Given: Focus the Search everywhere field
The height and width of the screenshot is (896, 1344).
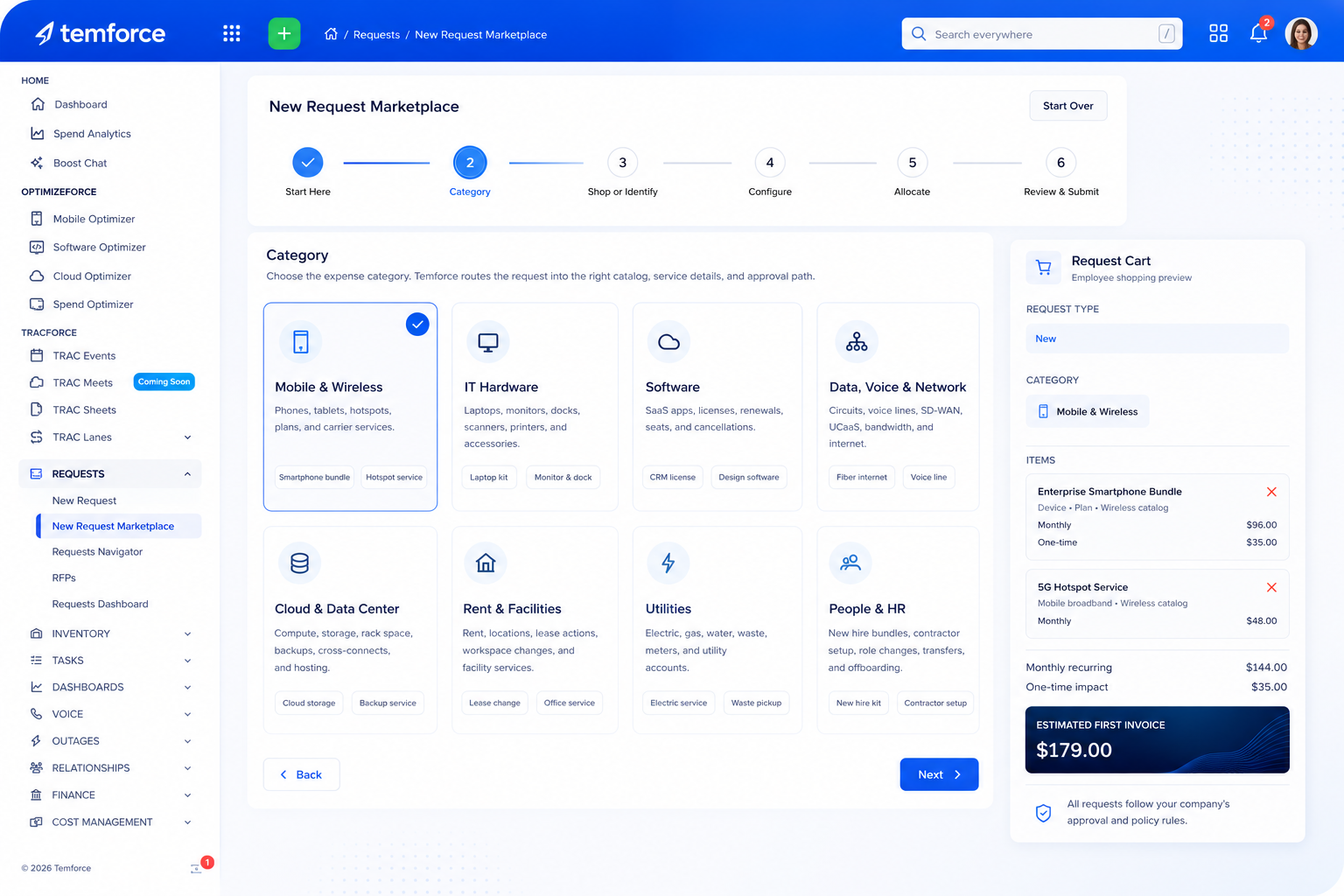Looking at the screenshot, I should 1042,34.
